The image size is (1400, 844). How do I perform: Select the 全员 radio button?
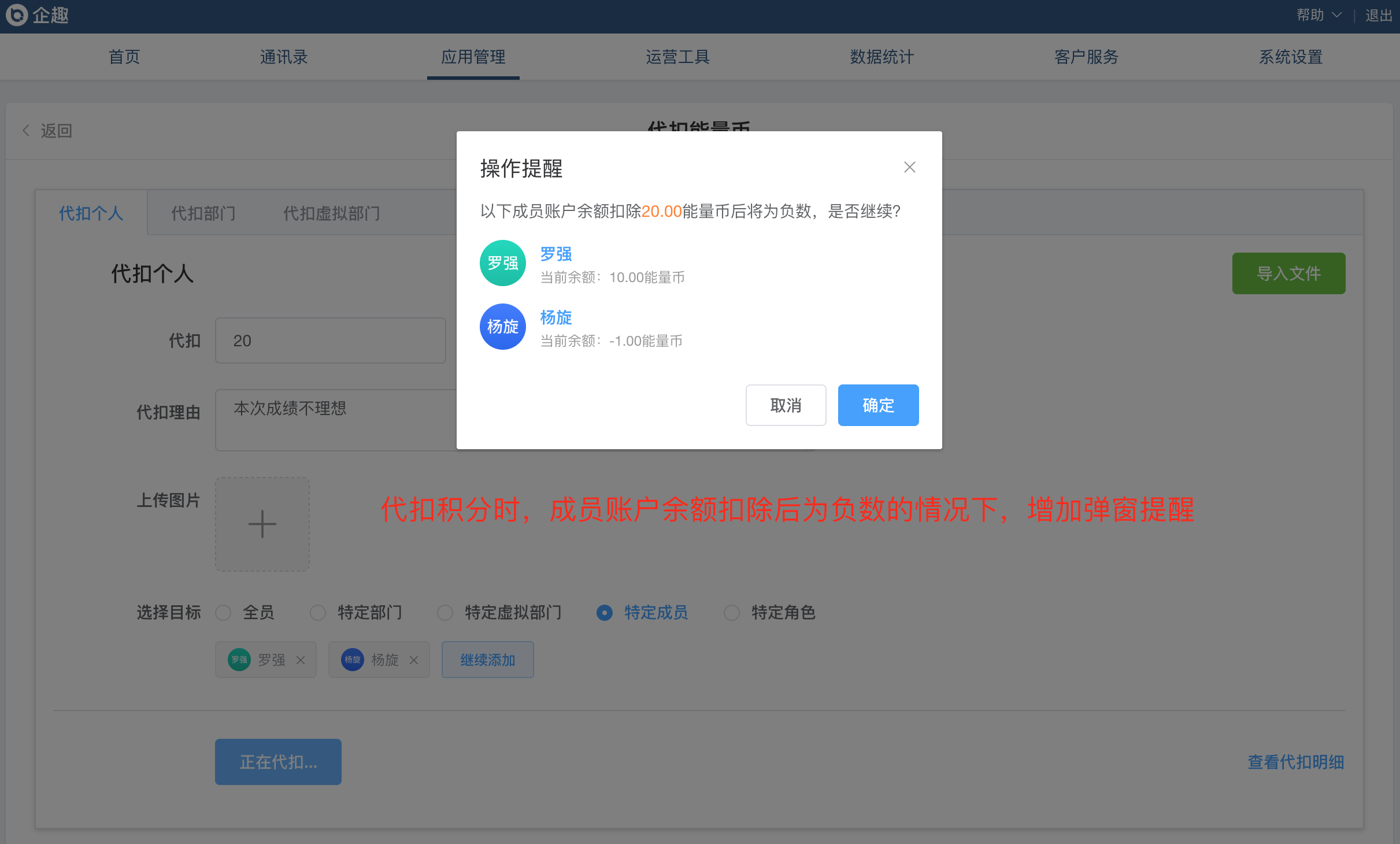coord(224,613)
